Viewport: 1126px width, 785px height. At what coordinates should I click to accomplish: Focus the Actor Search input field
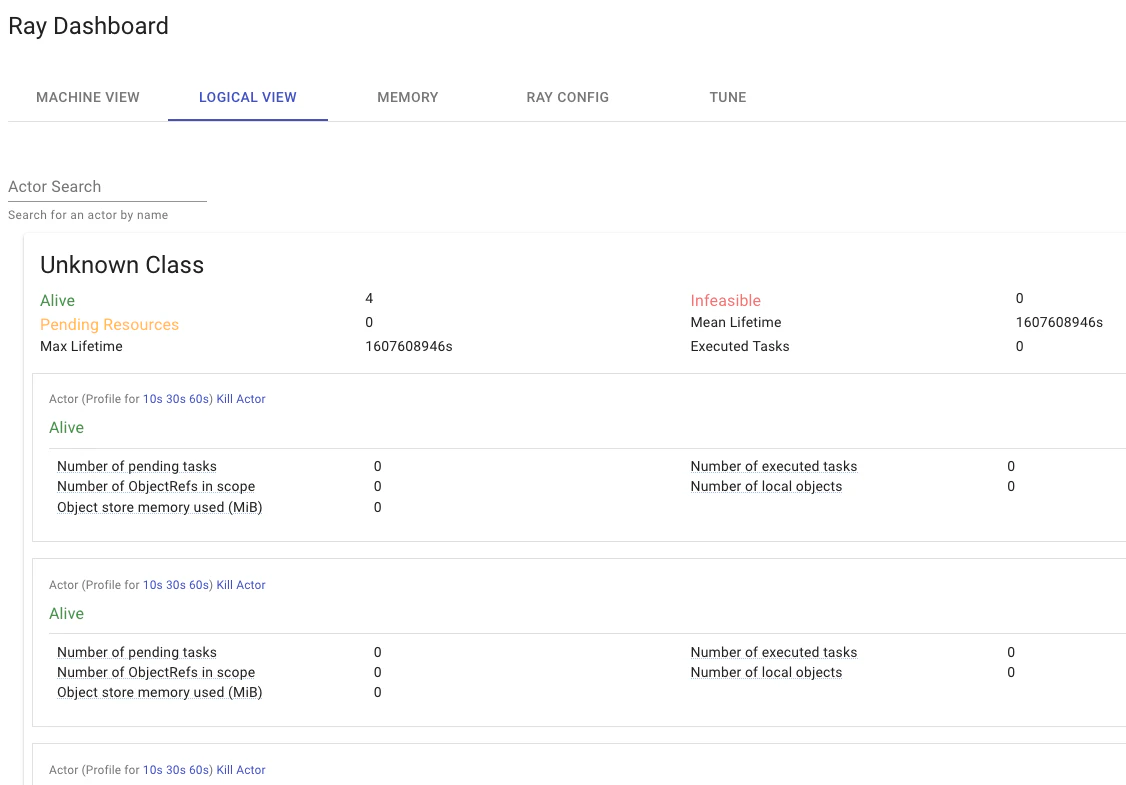107,187
